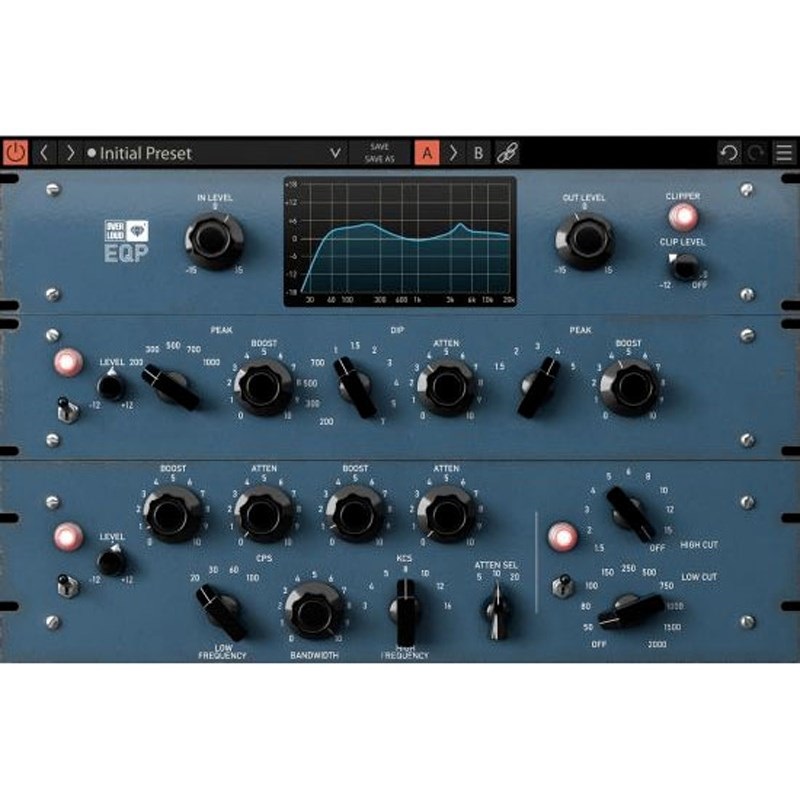Flip the bottom section left toggle switch
This screenshot has height=800, width=800.
click(67, 586)
